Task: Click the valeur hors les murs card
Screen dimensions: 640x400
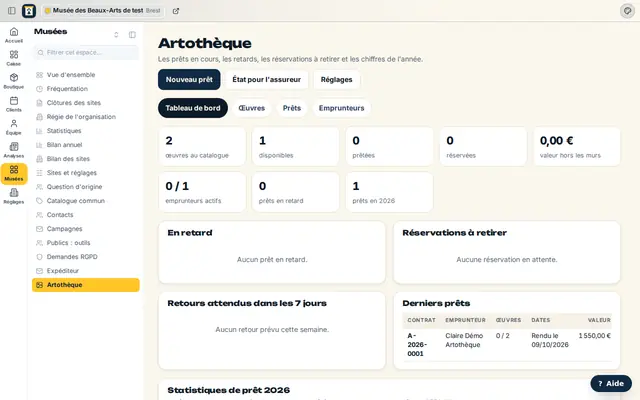Action: [x=577, y=147]
